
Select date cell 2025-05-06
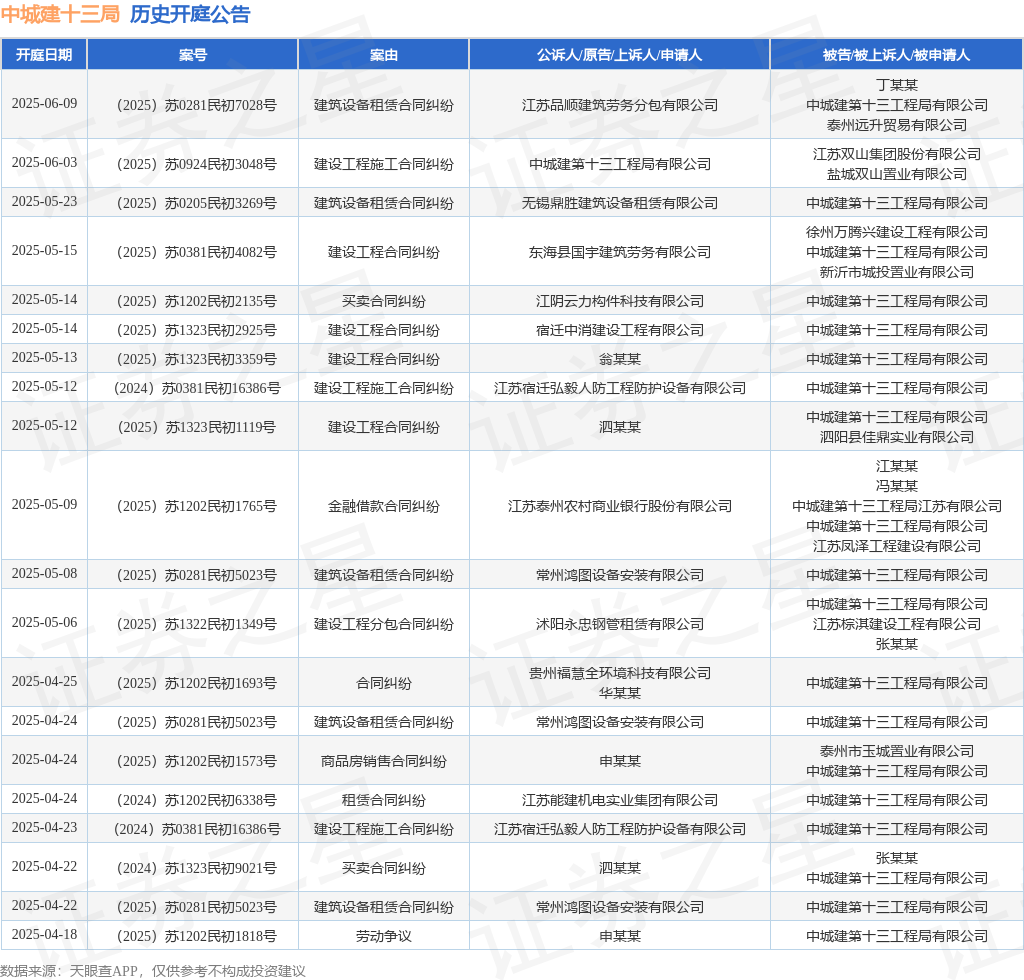pos(44,623)
